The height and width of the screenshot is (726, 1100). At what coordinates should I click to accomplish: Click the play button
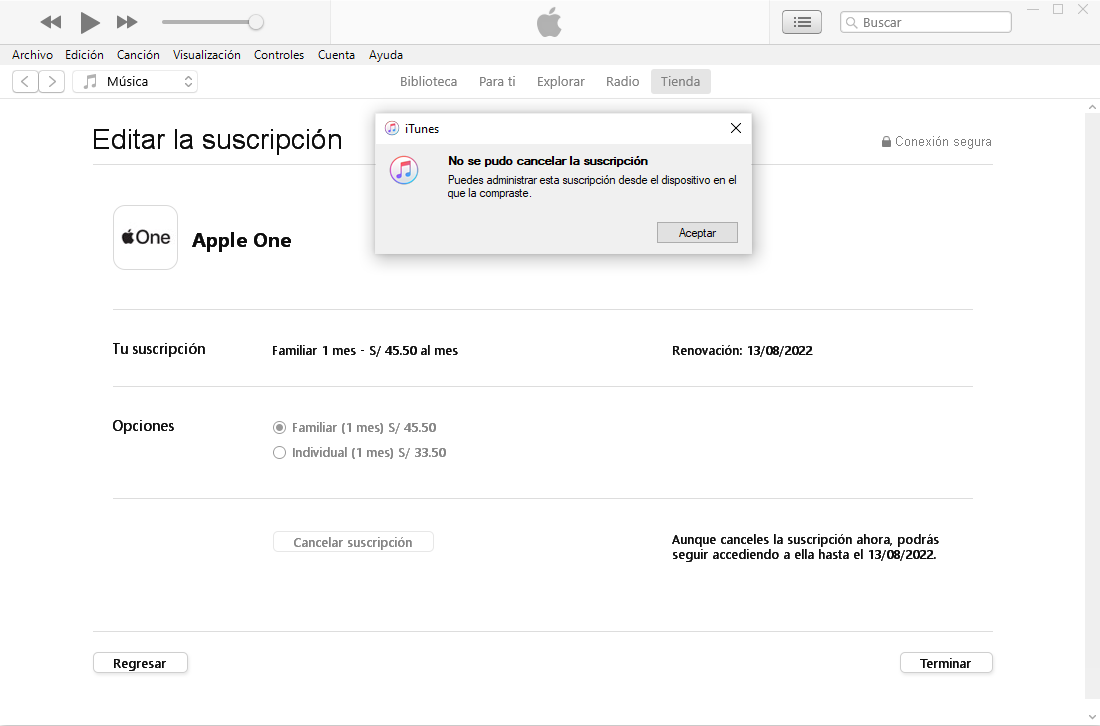coord(89,22)
